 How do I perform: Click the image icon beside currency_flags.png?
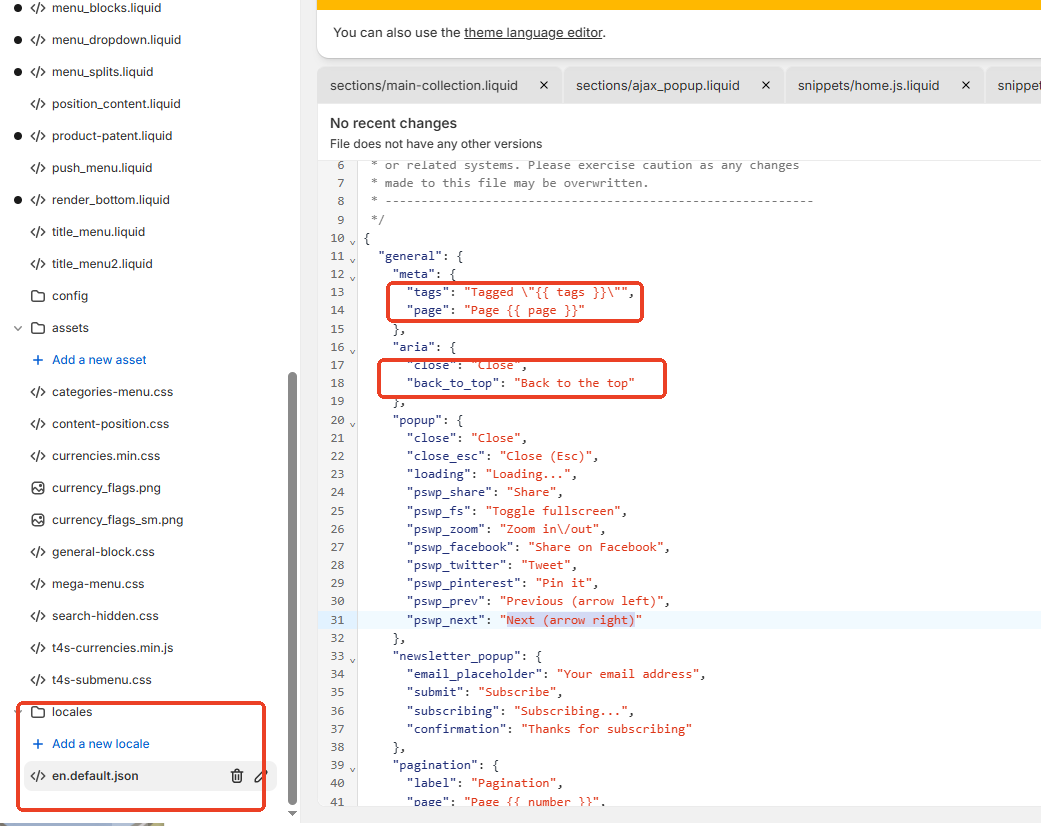(38, 488)
